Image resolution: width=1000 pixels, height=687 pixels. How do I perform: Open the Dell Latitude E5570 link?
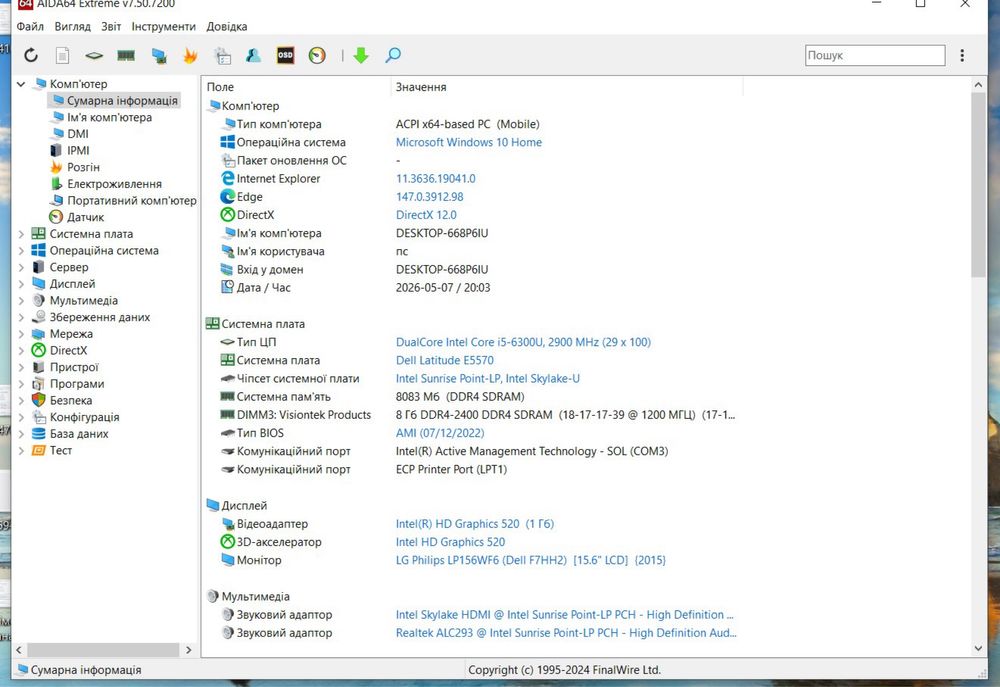click(x=445, y=360)
